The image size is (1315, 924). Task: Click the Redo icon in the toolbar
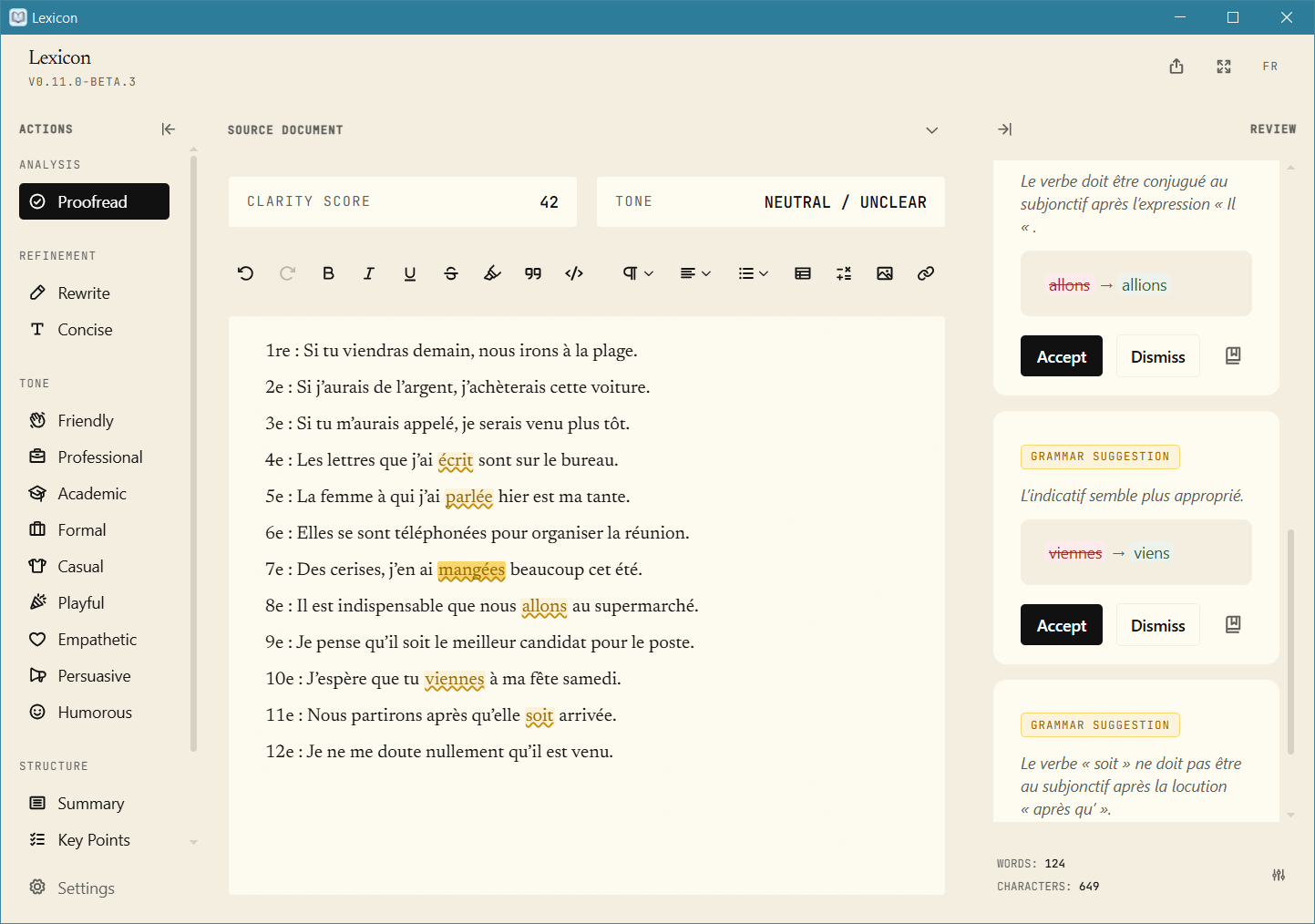287,273
